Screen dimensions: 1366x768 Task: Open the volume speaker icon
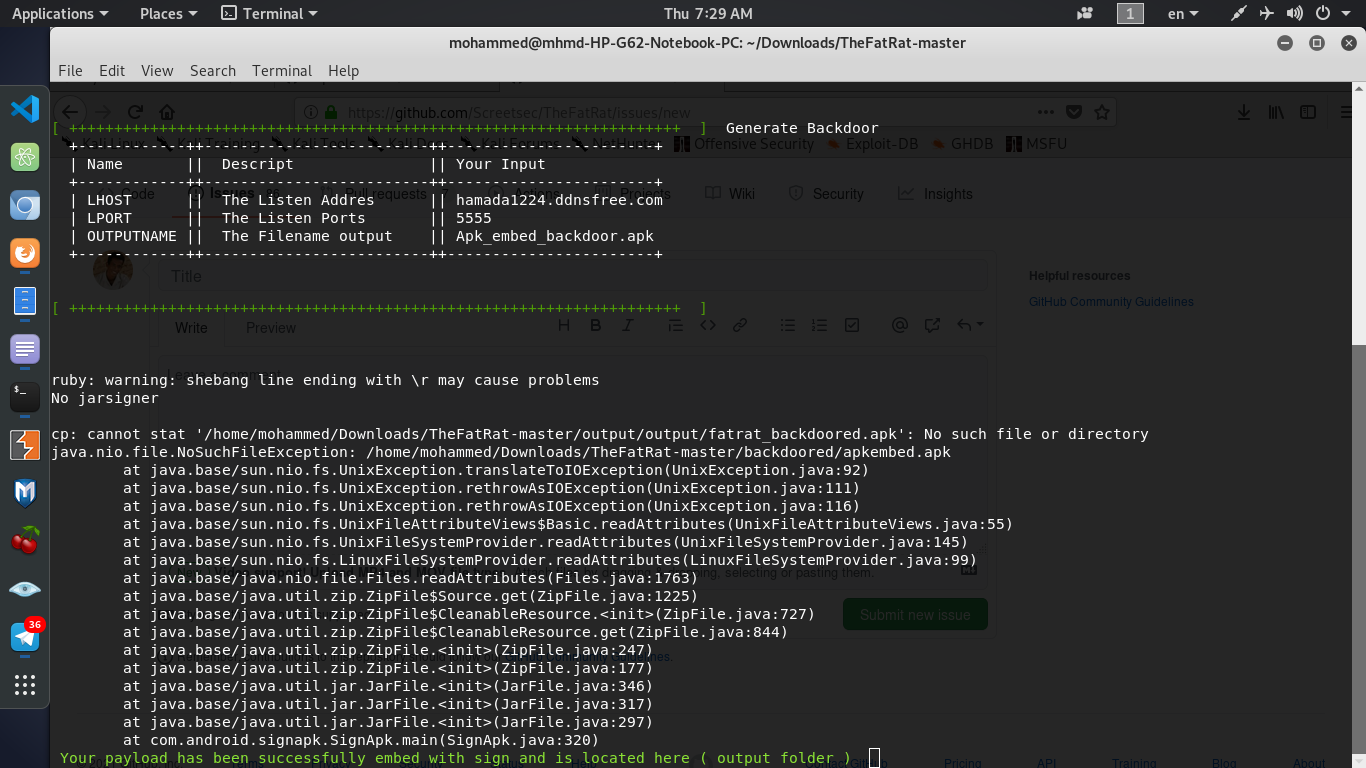pos(1295,14)
